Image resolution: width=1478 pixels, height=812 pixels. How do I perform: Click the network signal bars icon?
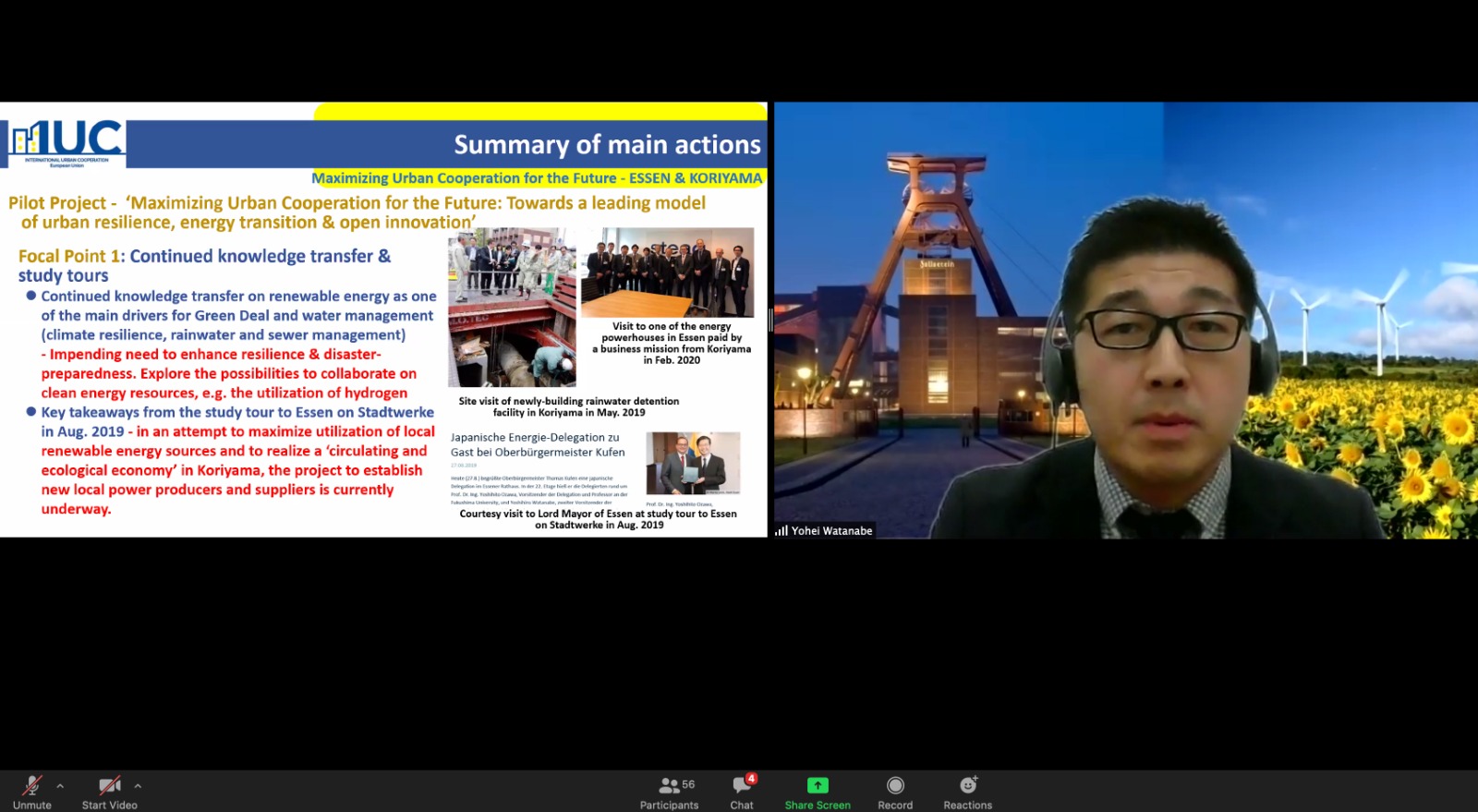coord(781,530)
